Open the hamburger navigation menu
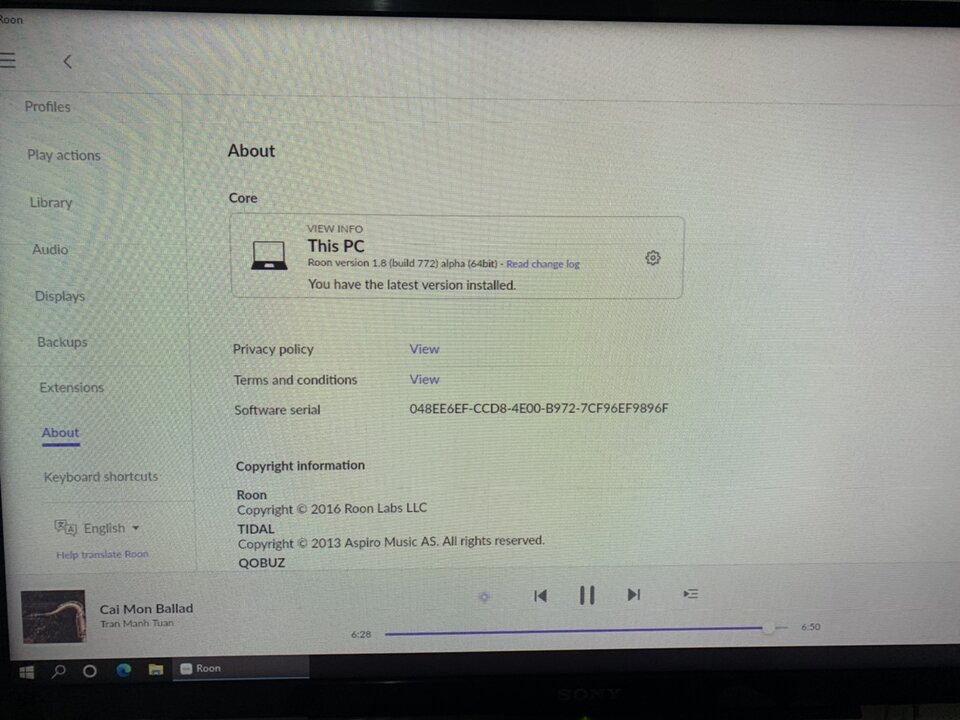This screenshot has width=960, height=720. point(7,60)
